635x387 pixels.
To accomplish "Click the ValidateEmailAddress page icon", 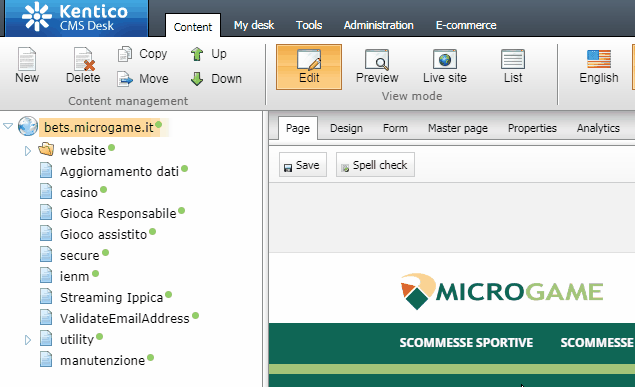I will click(46, 318).
